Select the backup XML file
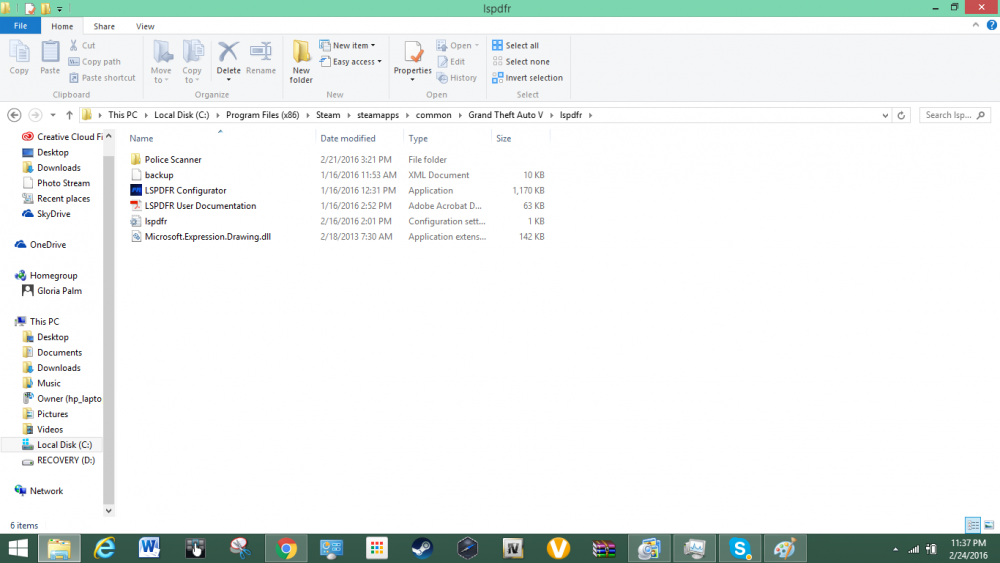Viewport: 1000px width, 563px height. tap(159, 175)
